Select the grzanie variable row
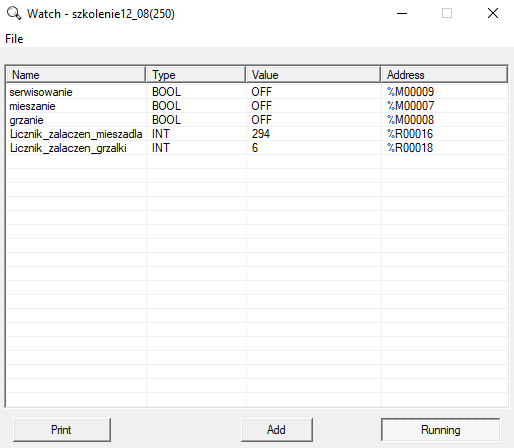 click(x=257, y=120)
